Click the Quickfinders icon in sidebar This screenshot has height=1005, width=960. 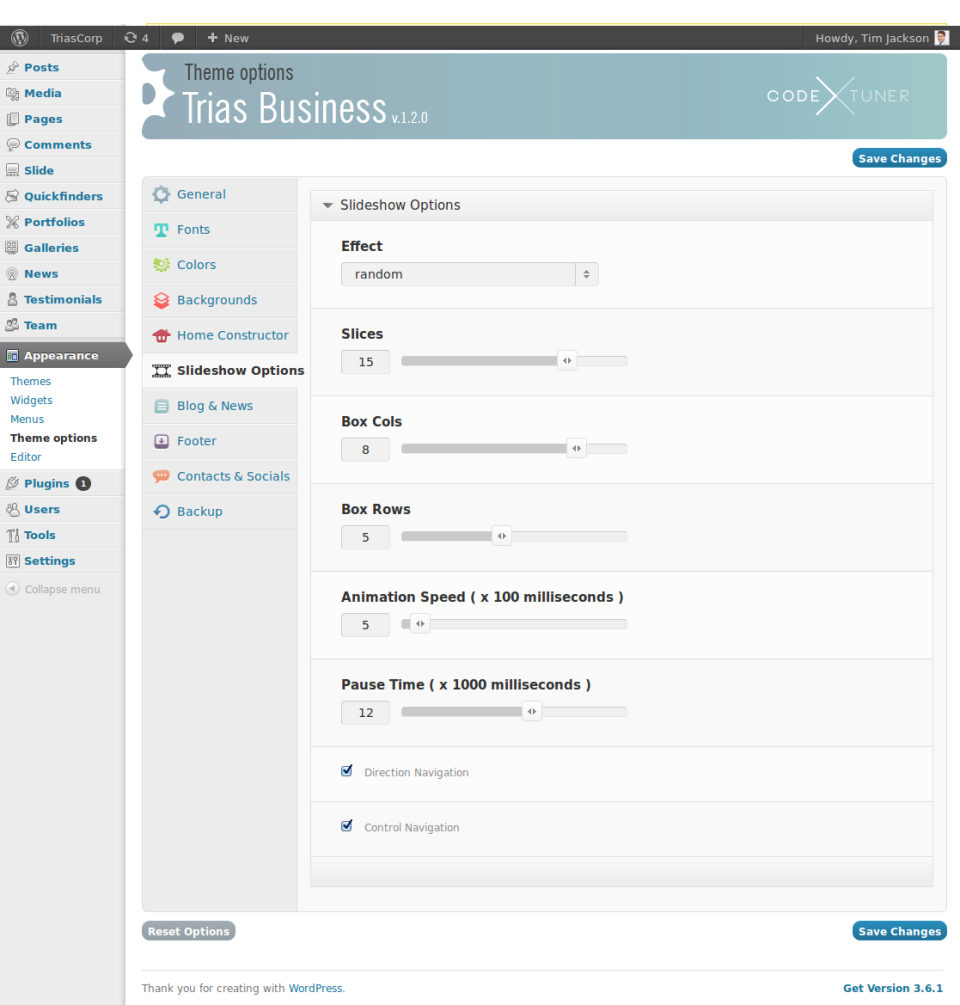[x=12, y=196]
